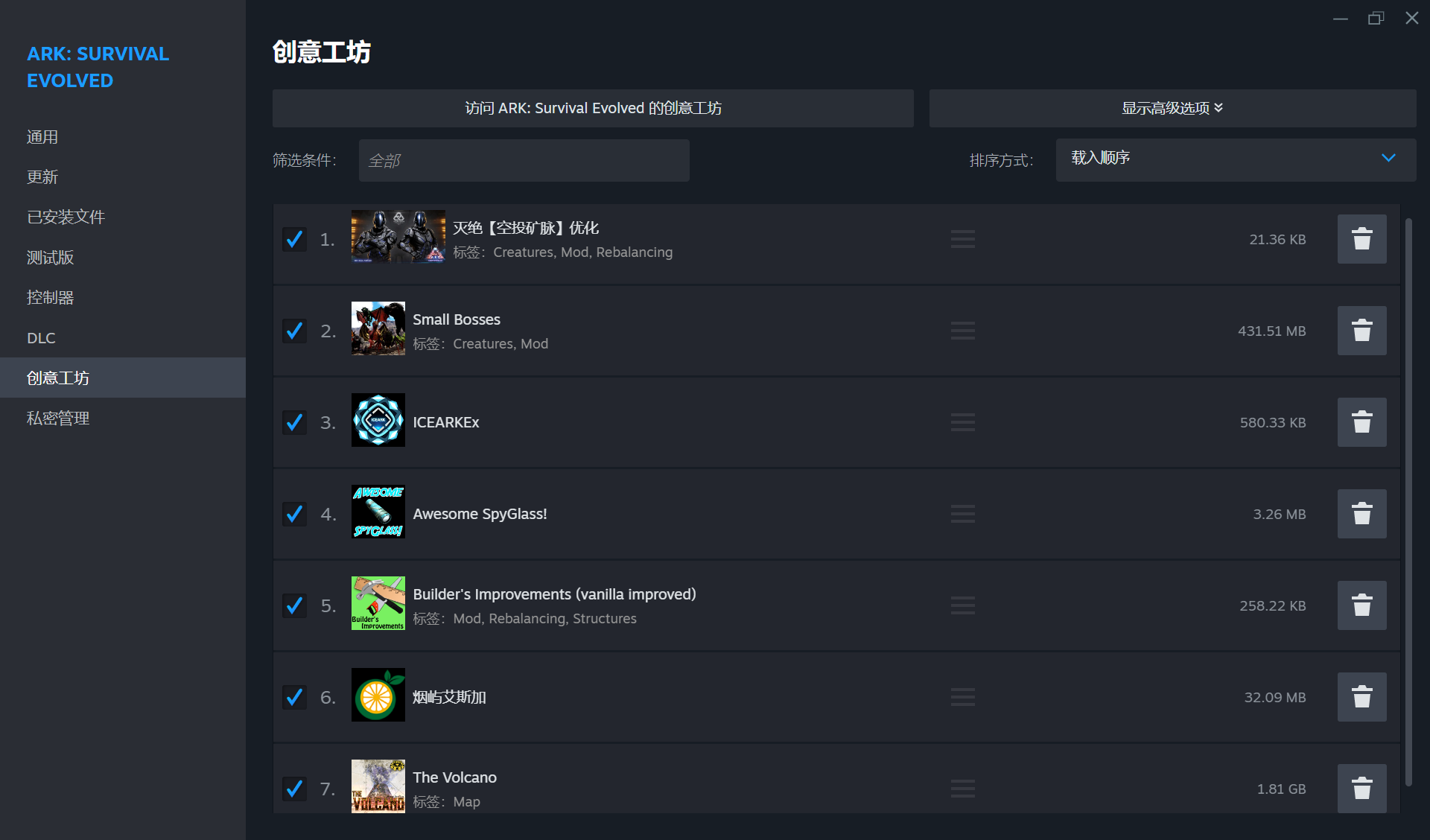Screen dimensions: 1430x840
Task: Click Builder's Improvements thumbnail image
Action: 378,603
